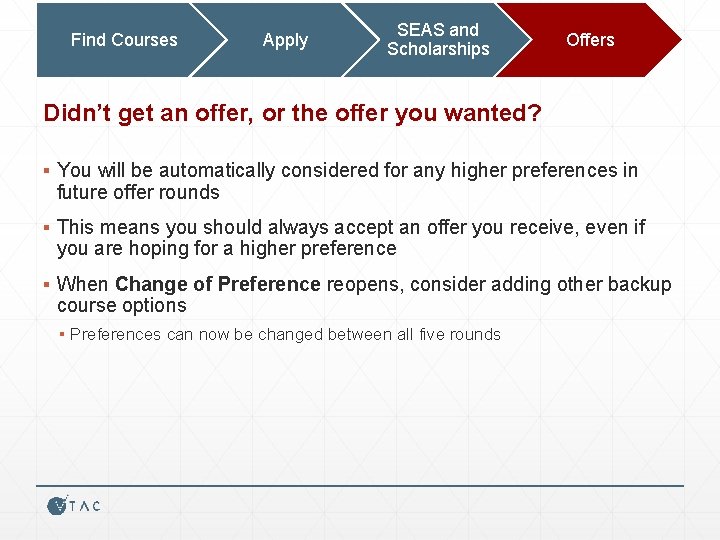Viewport: 720px width, 540px height.
Task: Click the horizontal divider line above the logo
Action: click(360, 486)
